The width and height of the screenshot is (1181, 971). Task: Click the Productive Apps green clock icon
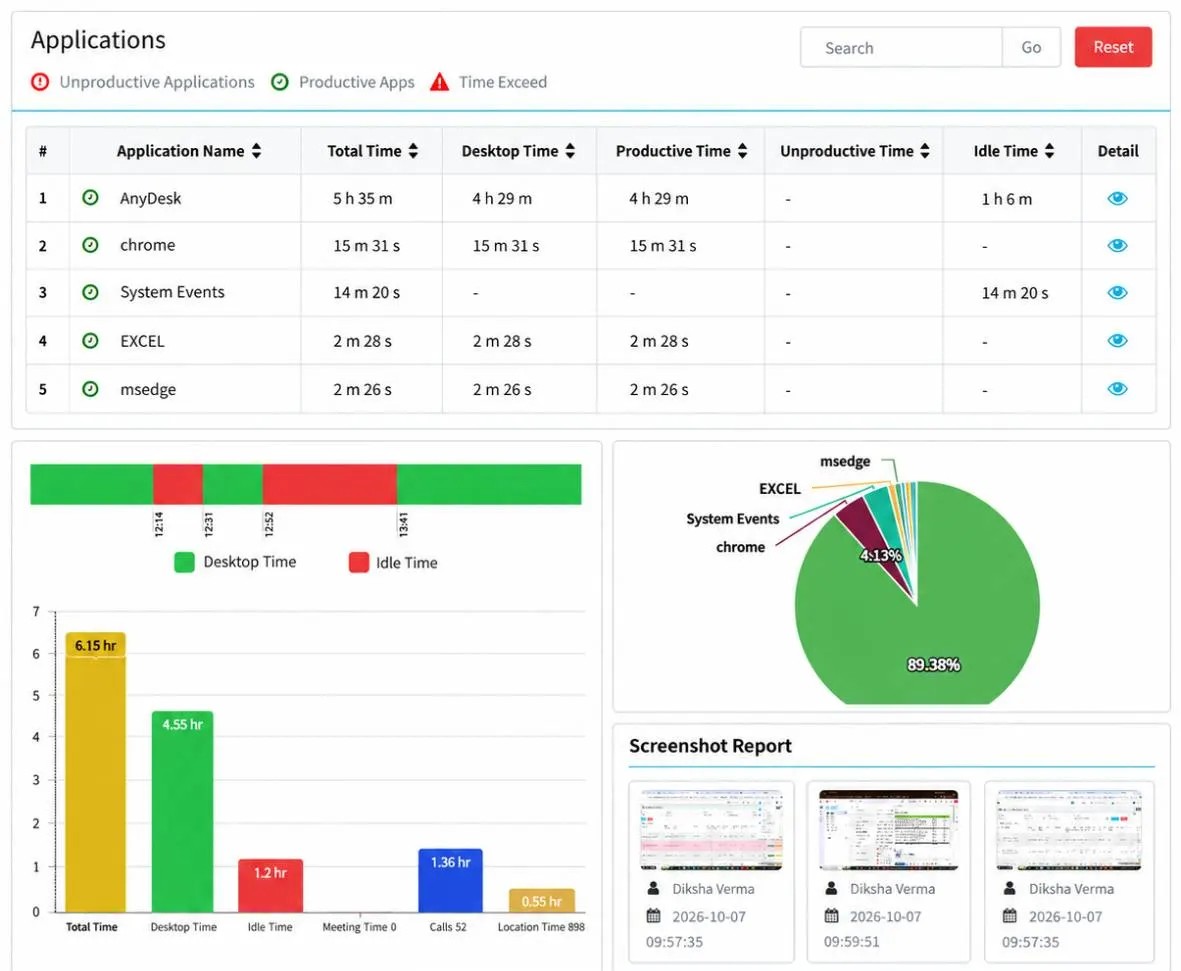coord(279,81)
